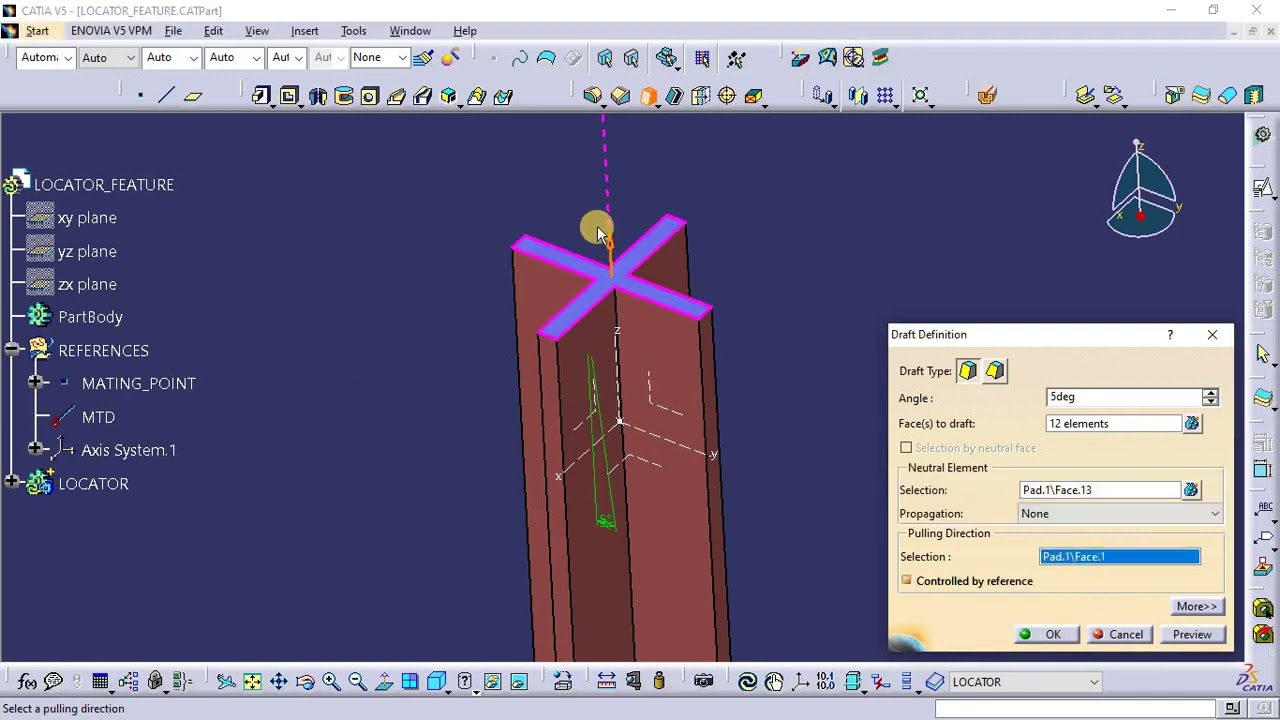Click the compass in the 3D view

pos(1143,190)
